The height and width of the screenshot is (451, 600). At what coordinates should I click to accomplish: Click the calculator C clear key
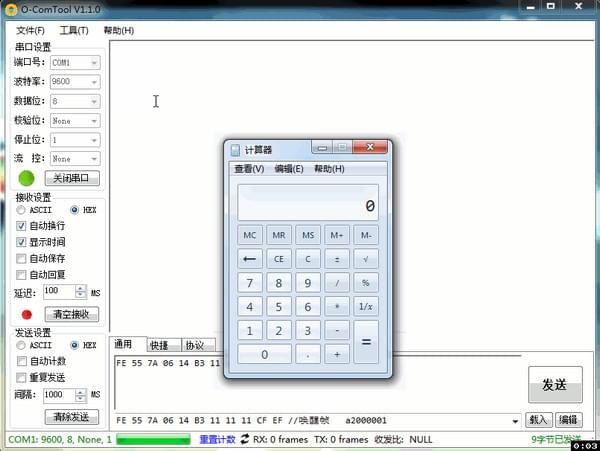tap(308, 259)
